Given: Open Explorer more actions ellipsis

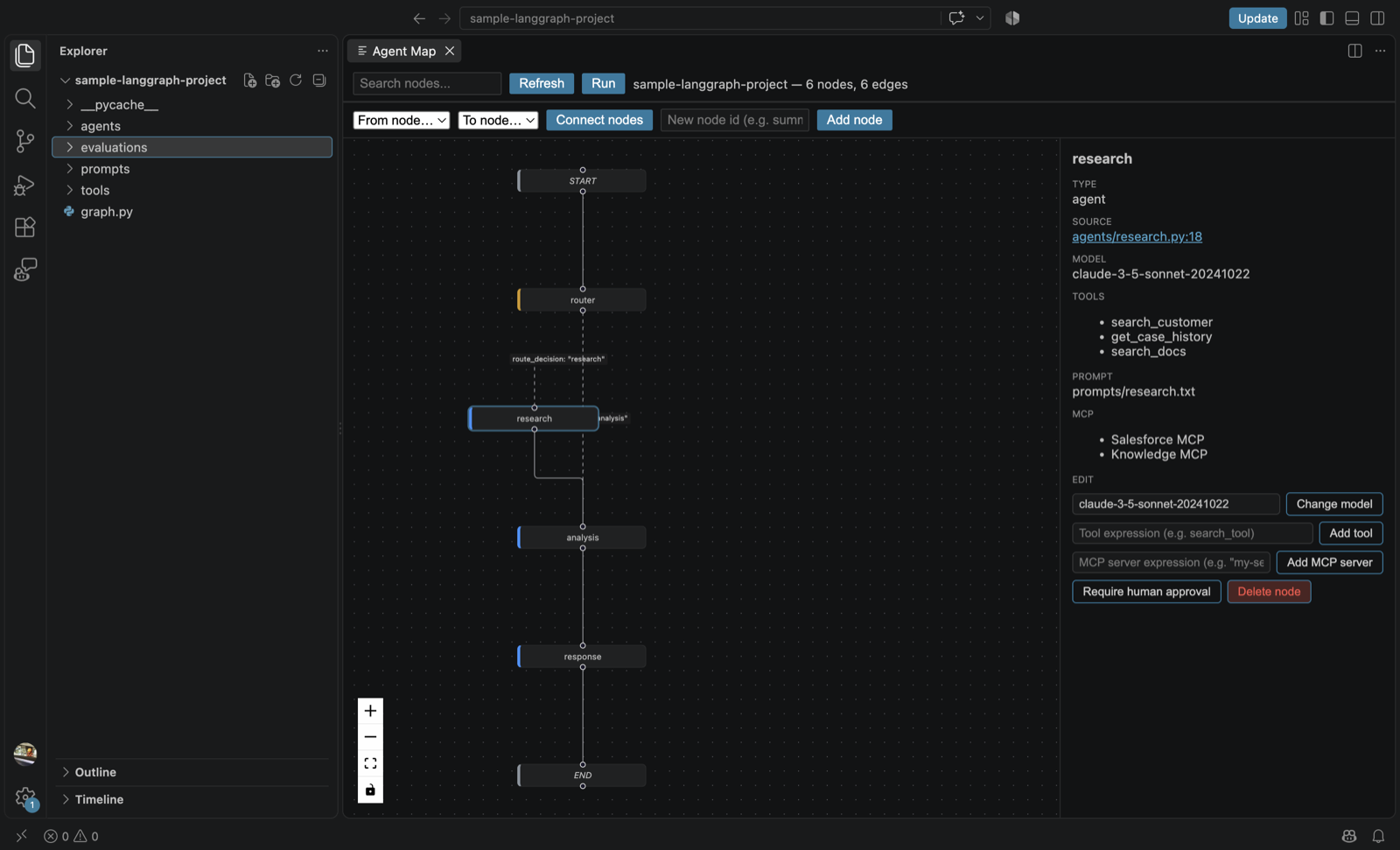Looking at the screenshot, I should tap(323, 51).
